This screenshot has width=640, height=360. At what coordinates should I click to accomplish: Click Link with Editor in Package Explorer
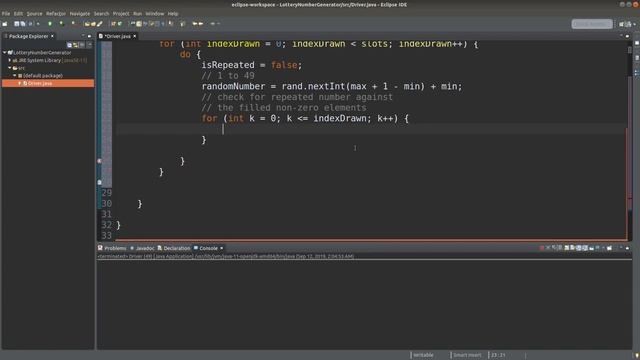76,44
